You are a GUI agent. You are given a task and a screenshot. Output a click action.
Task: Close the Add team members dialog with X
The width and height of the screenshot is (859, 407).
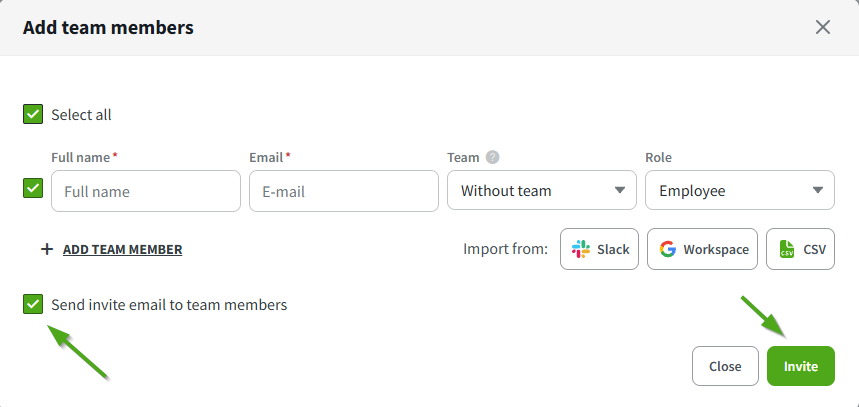pyautogui.click(x=823, y=27)
